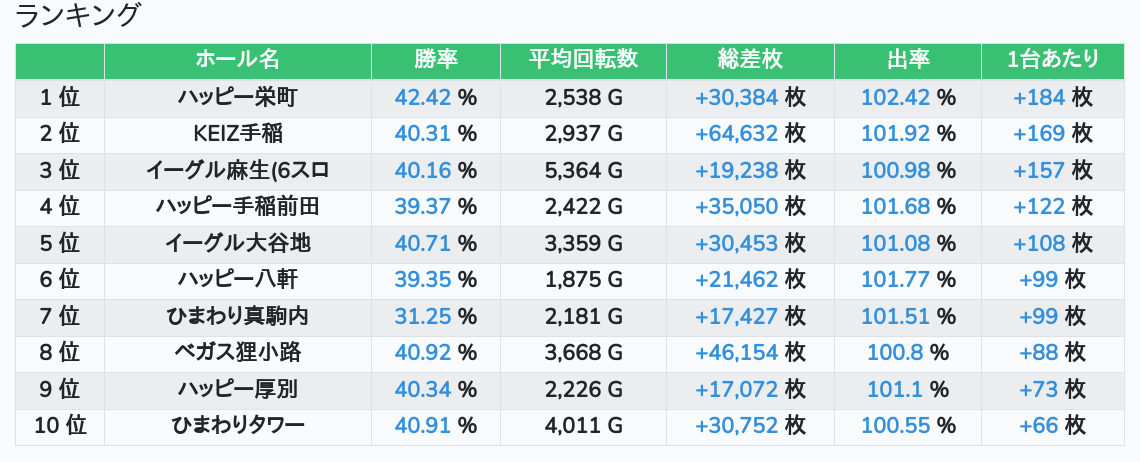The height and width of the screenshot is (462, 1140).
Task: Click the ベガス狸小路 hall name
Action: tap(238, 352)
